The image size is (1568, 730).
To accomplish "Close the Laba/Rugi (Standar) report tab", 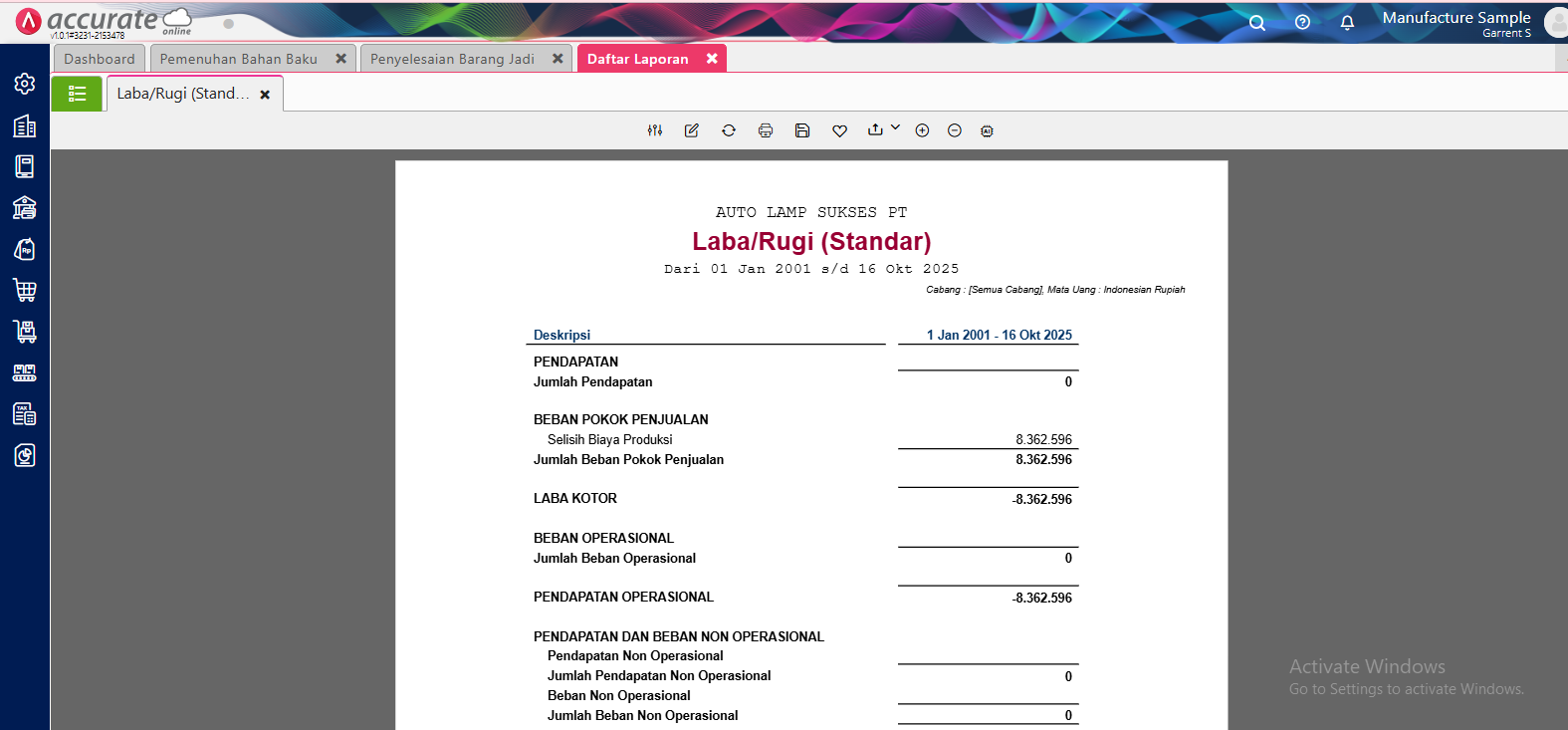I will 265,95.
